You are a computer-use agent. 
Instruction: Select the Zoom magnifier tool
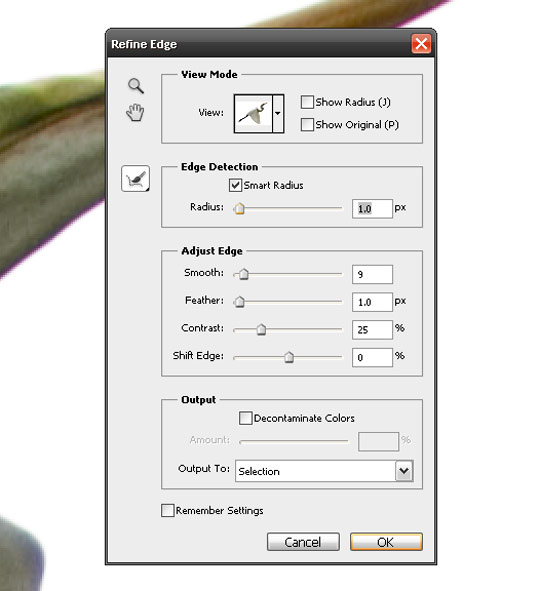[x=136, y=86]
